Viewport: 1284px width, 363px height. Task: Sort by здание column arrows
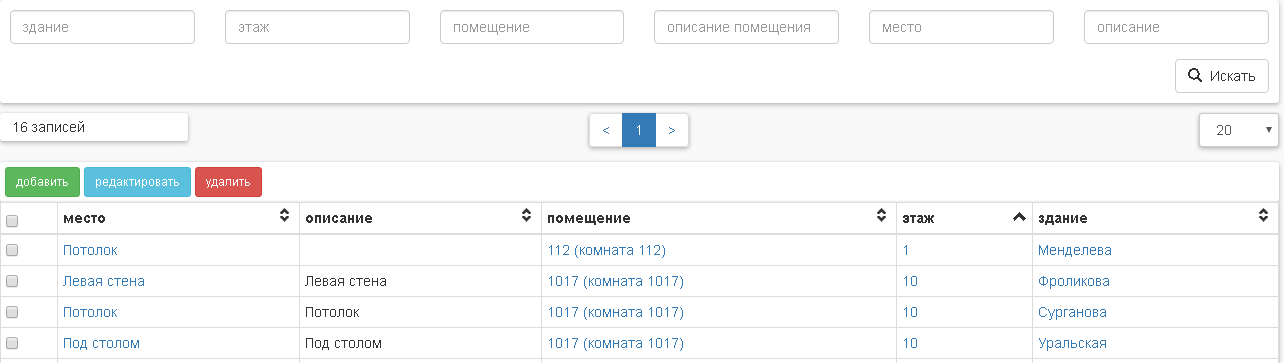(1264, 216)
